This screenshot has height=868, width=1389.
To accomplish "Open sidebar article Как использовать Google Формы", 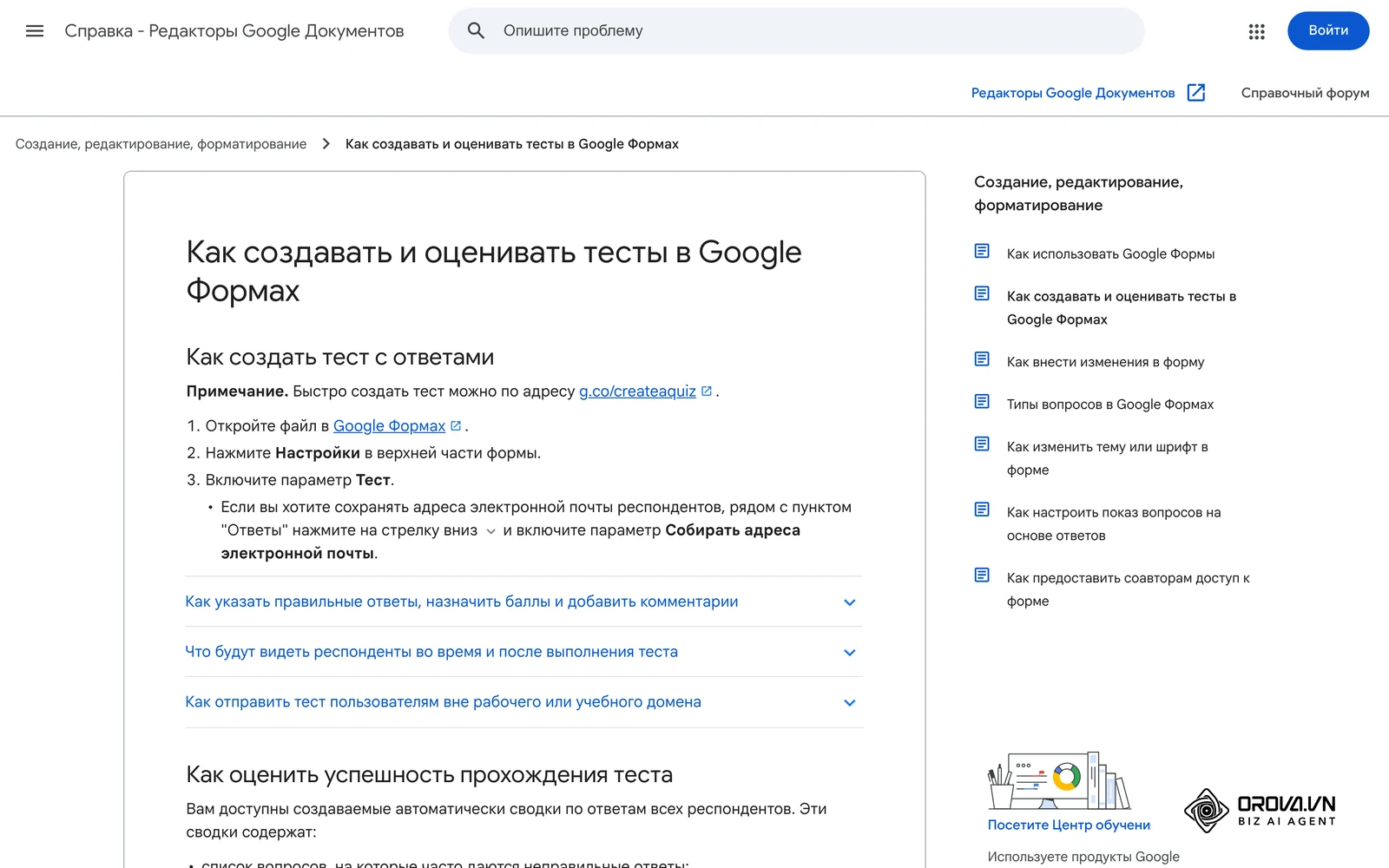I will tap(1110, 254).
